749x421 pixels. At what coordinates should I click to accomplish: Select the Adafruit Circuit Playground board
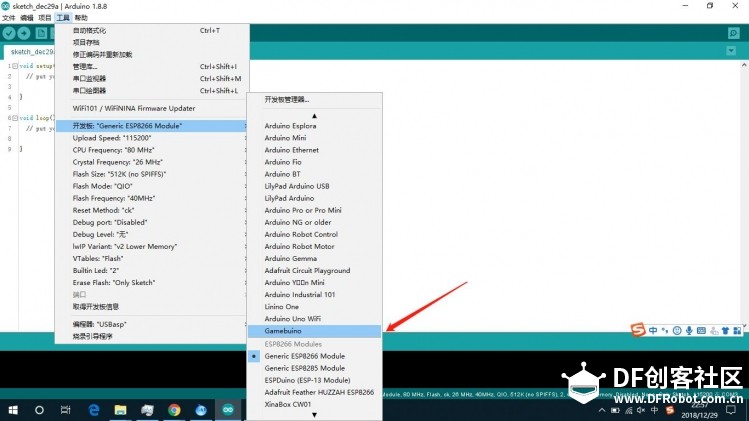pos(315,270)
